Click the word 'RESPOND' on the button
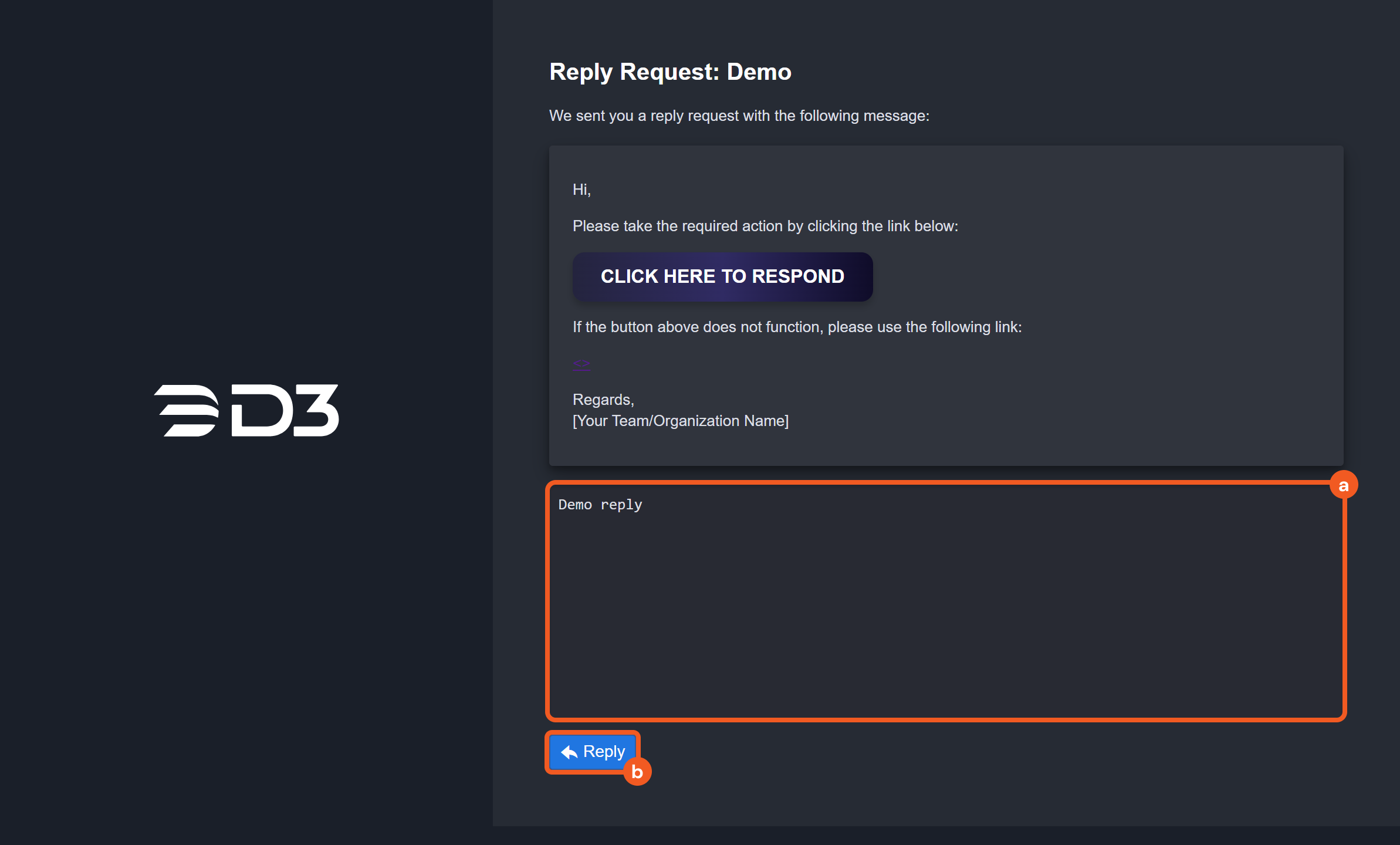Image resolution: width=1400 pixels, height=845 pixels. point(797,276)
